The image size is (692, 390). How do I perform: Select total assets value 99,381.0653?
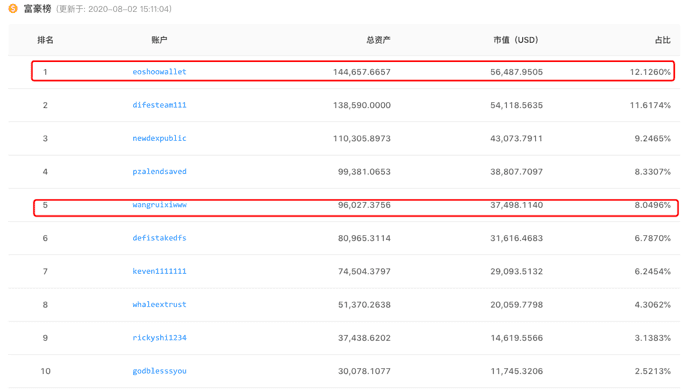coord(364,172)
